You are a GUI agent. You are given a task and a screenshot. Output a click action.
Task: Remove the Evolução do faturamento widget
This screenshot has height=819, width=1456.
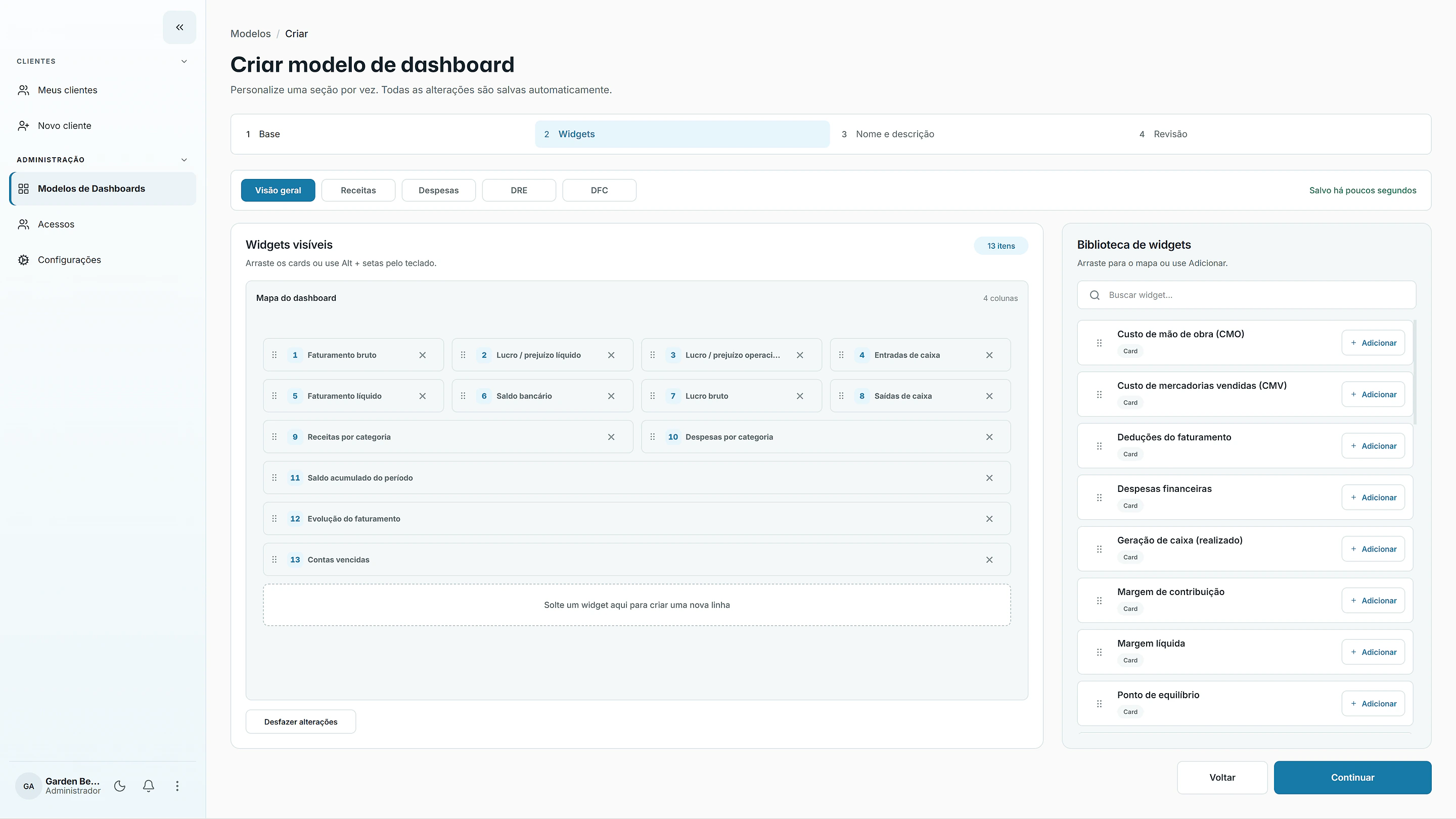click(989, 519)
